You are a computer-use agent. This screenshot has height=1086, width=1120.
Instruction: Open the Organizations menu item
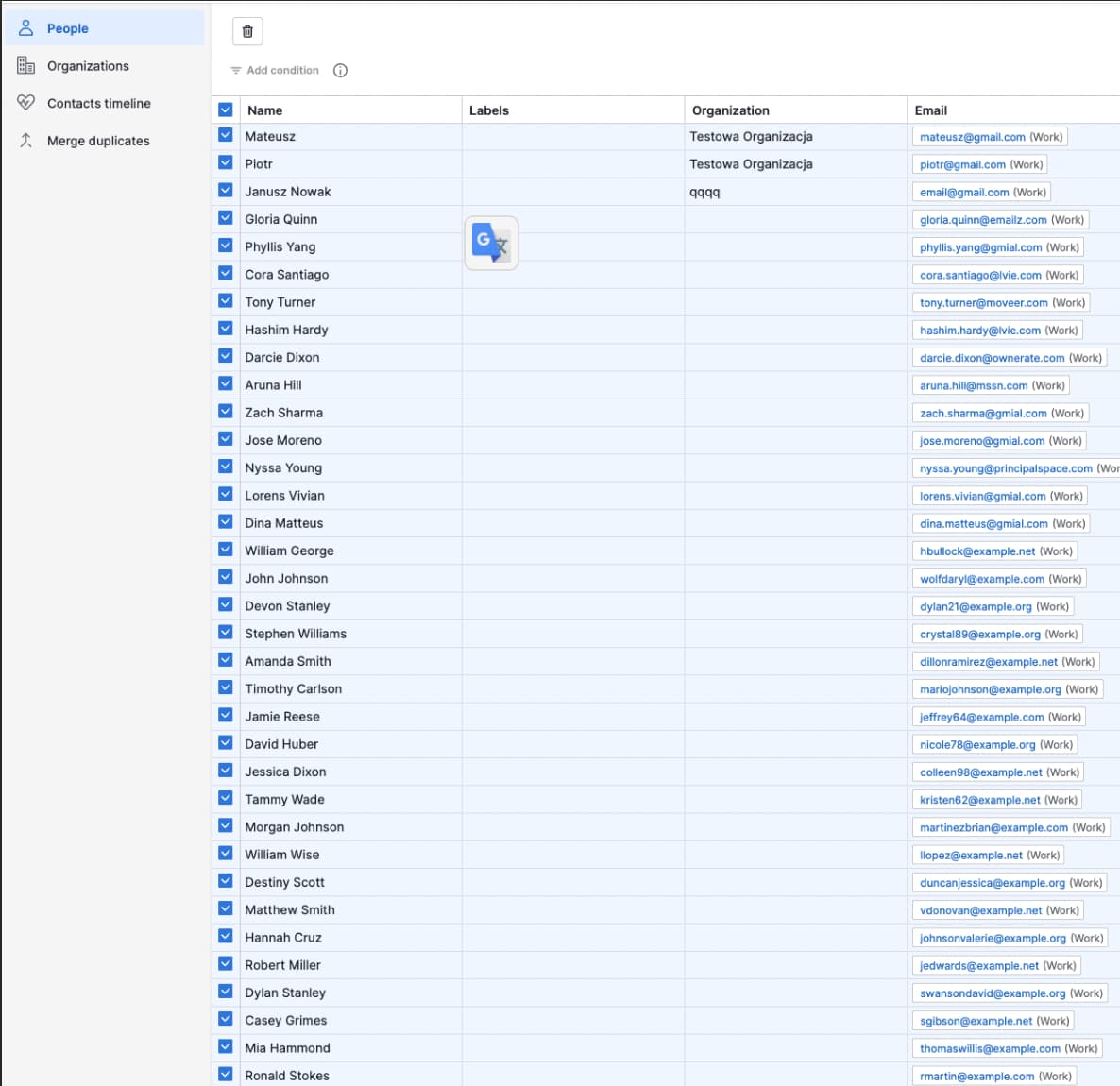[88, 66]
